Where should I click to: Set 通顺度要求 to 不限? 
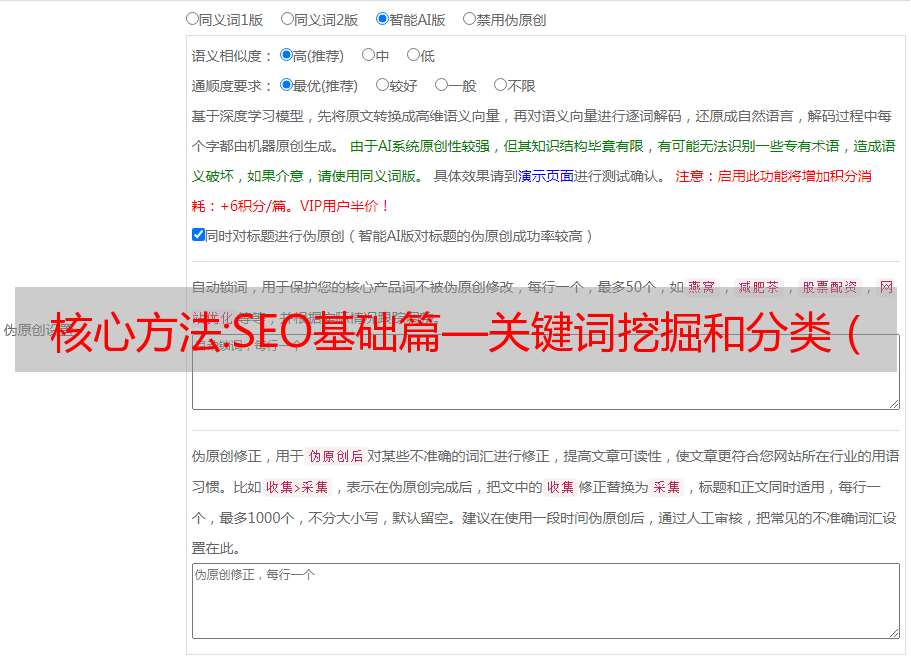[x=500, y=85]
